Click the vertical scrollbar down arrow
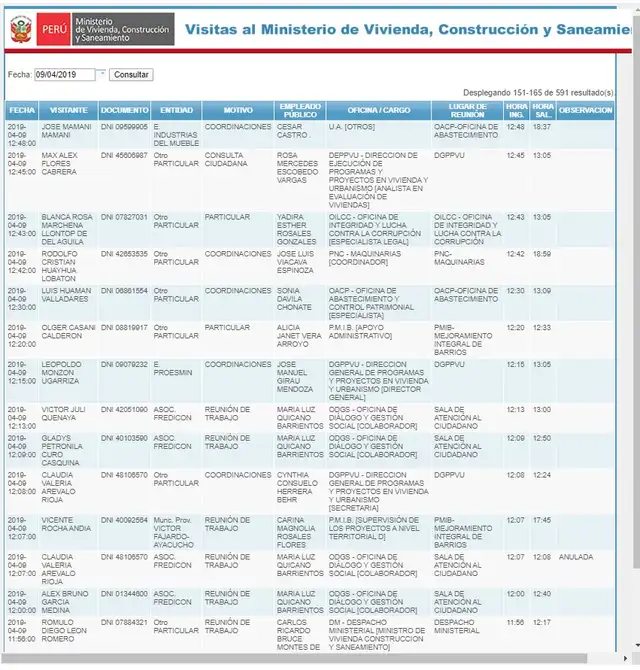 coord(637,646)
